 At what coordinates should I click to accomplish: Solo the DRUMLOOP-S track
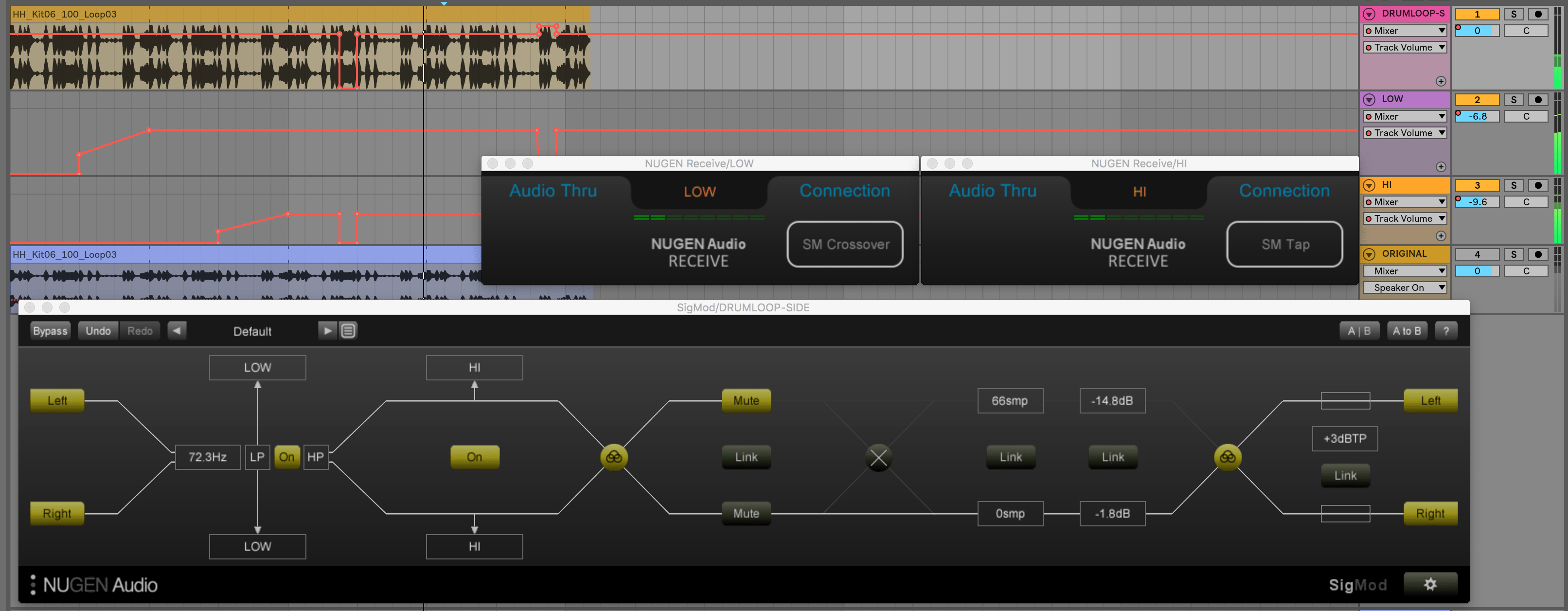point(1513,14)
